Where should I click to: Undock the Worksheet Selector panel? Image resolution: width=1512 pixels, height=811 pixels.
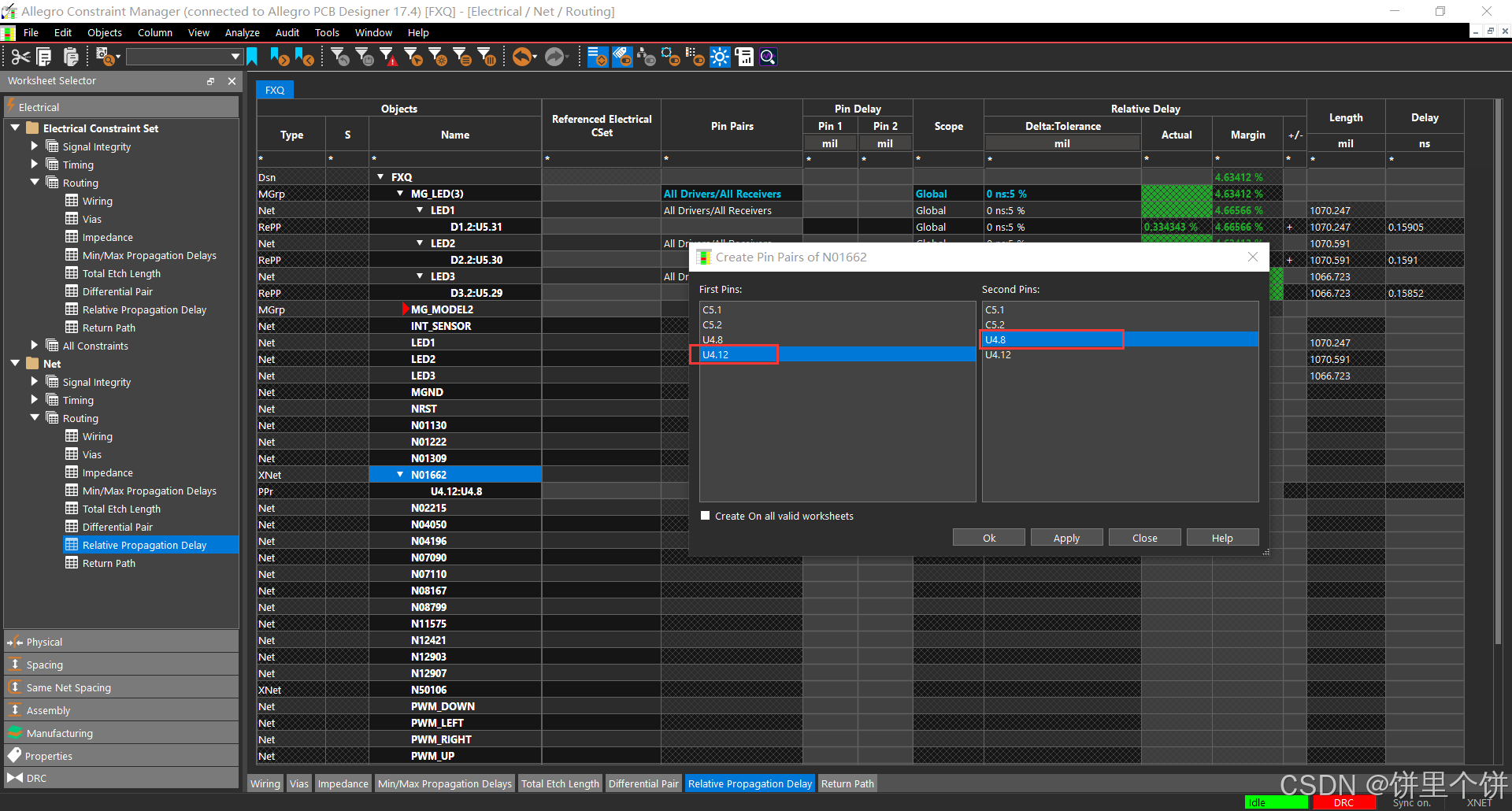pyautogui.click(x=211, y=81)
